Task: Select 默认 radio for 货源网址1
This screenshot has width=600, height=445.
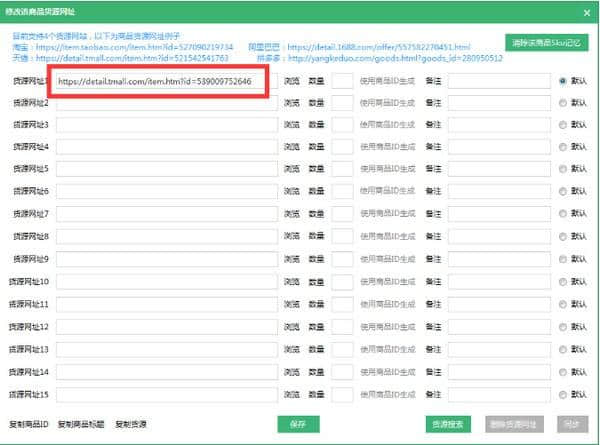Action: coord(564,80)
